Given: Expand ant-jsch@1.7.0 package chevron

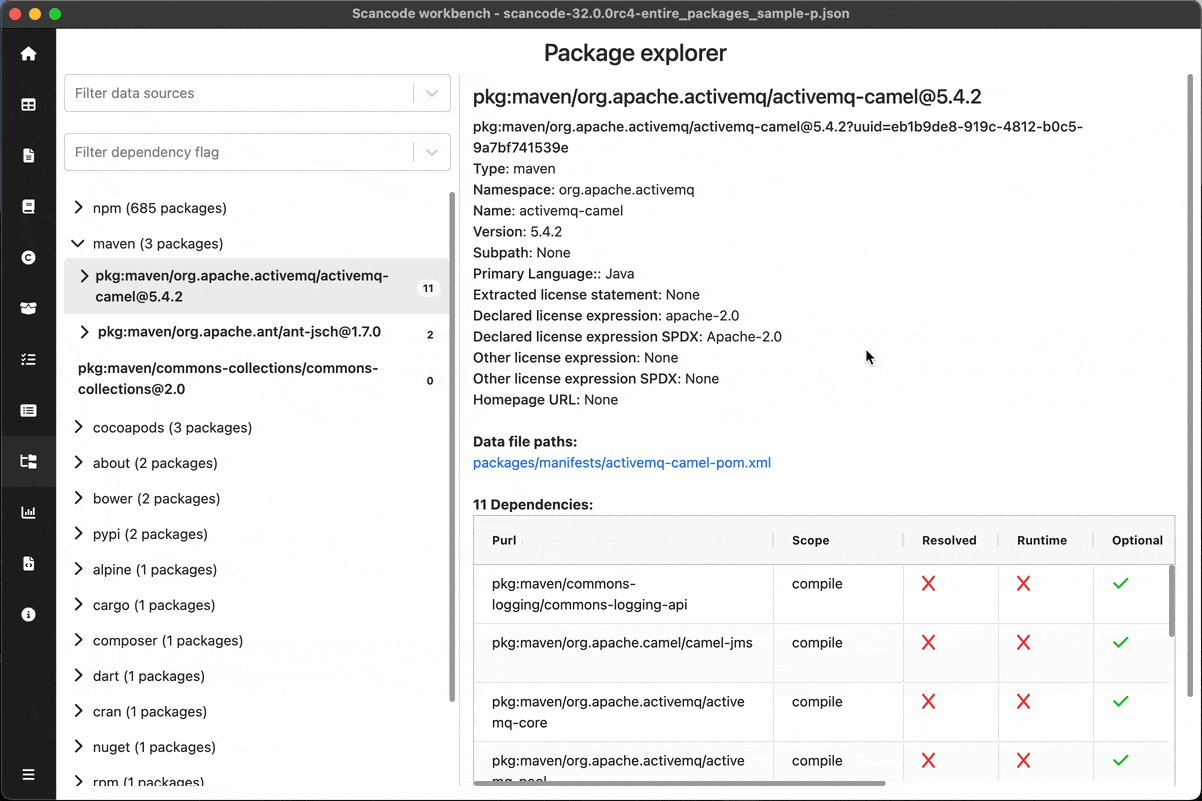Looking at the screenshot, I should coord(84,332).
